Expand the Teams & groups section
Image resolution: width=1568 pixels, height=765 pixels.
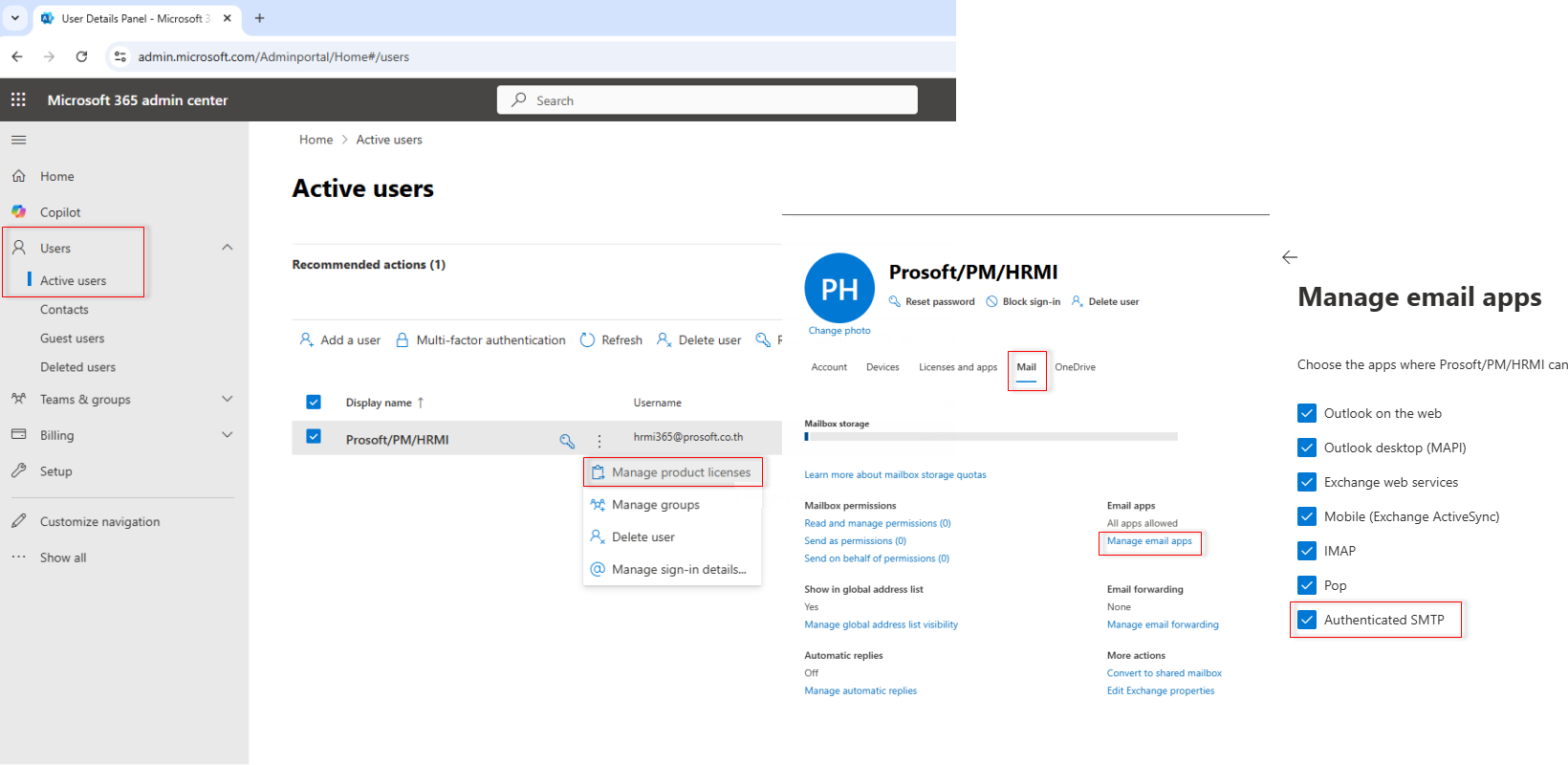pos(227,399)
